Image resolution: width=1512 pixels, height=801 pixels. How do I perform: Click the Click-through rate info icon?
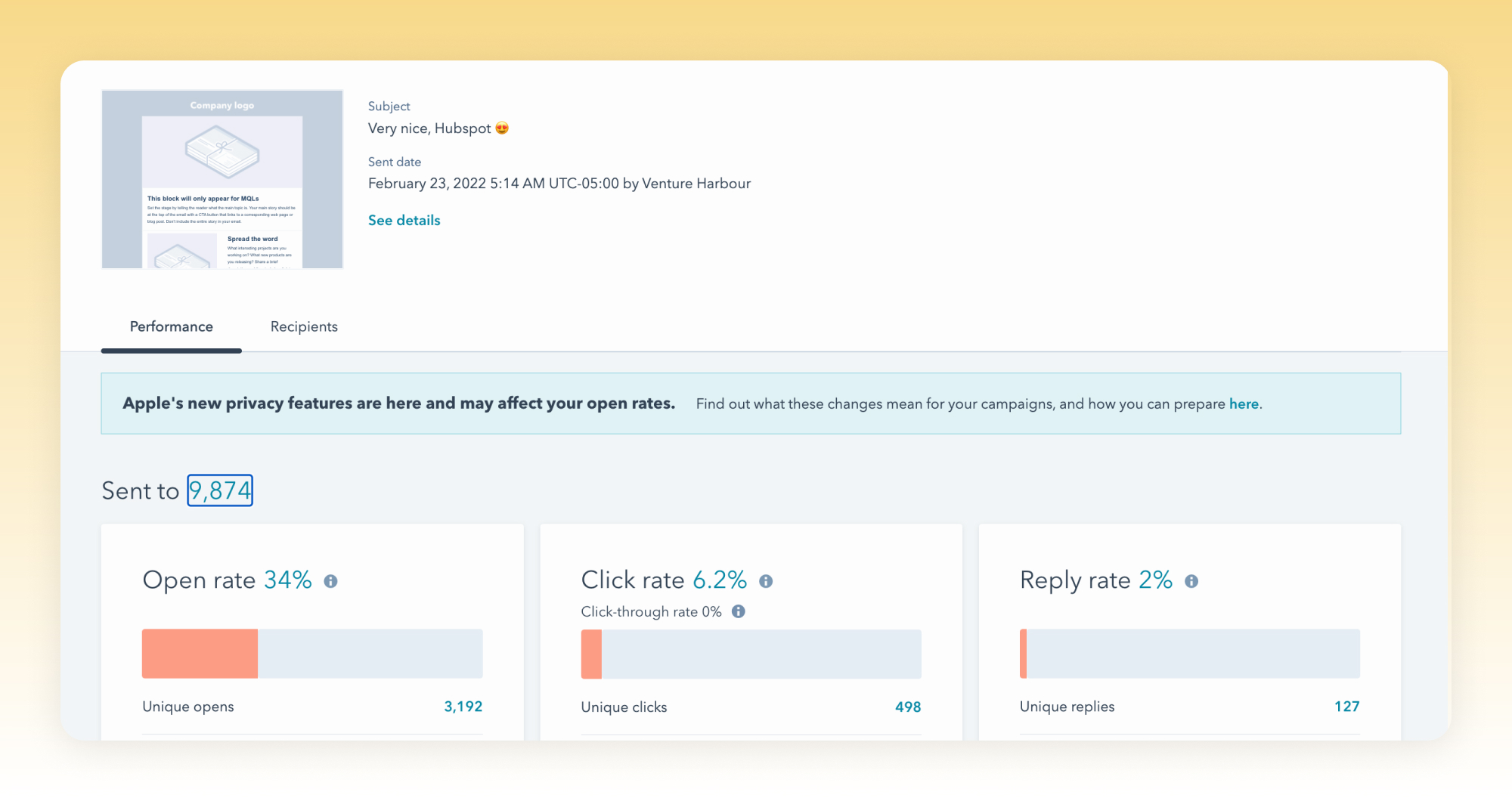coord(739,611)
